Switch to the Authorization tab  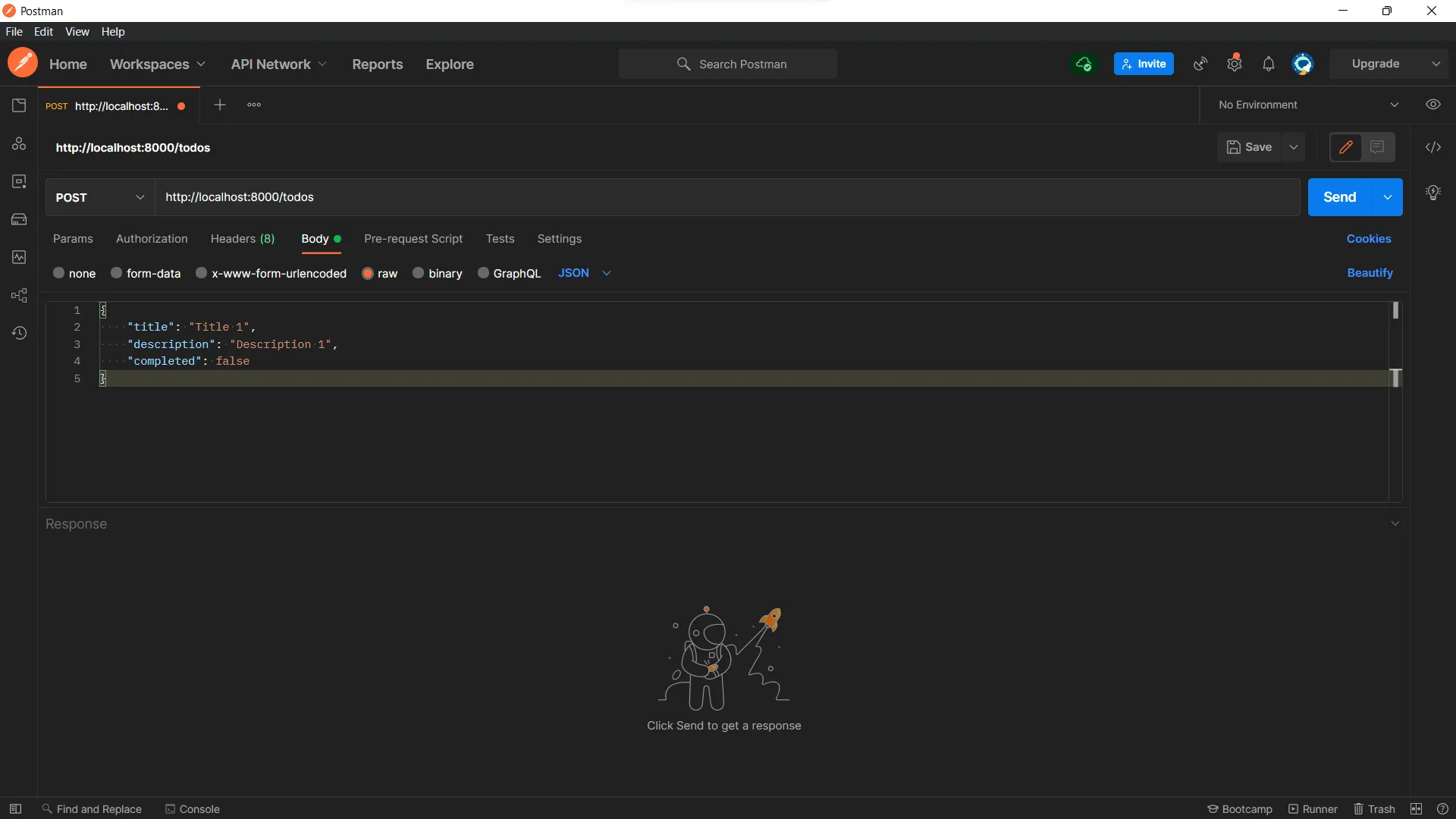(152, 239)
